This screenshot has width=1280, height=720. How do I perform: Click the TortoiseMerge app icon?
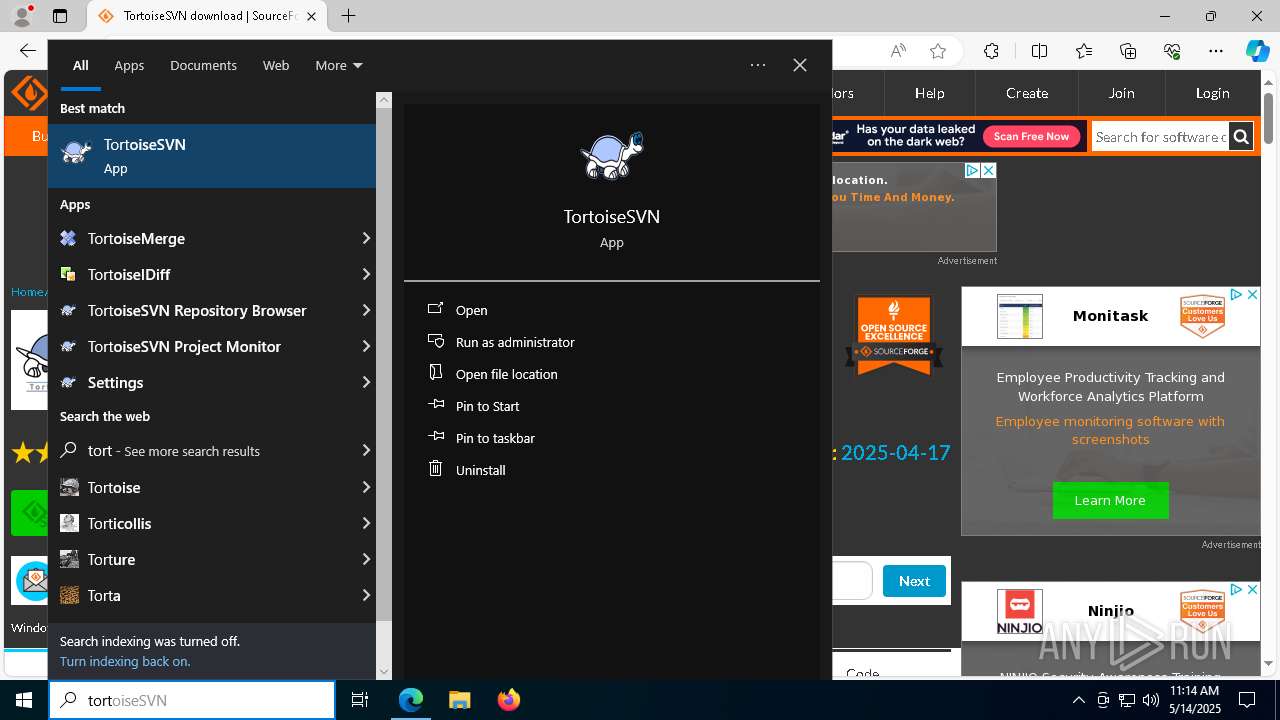point(68,238)
